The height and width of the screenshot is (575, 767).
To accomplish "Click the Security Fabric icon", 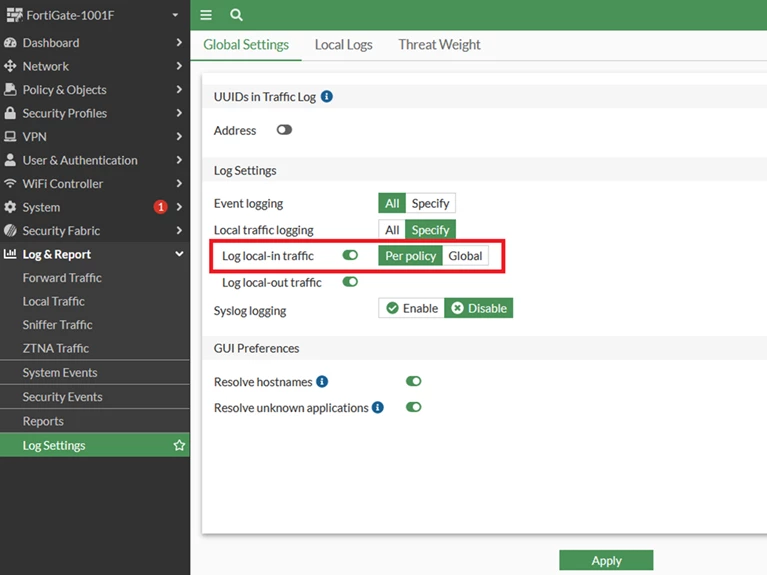I will pyautogui.click(x=10, y=230).
